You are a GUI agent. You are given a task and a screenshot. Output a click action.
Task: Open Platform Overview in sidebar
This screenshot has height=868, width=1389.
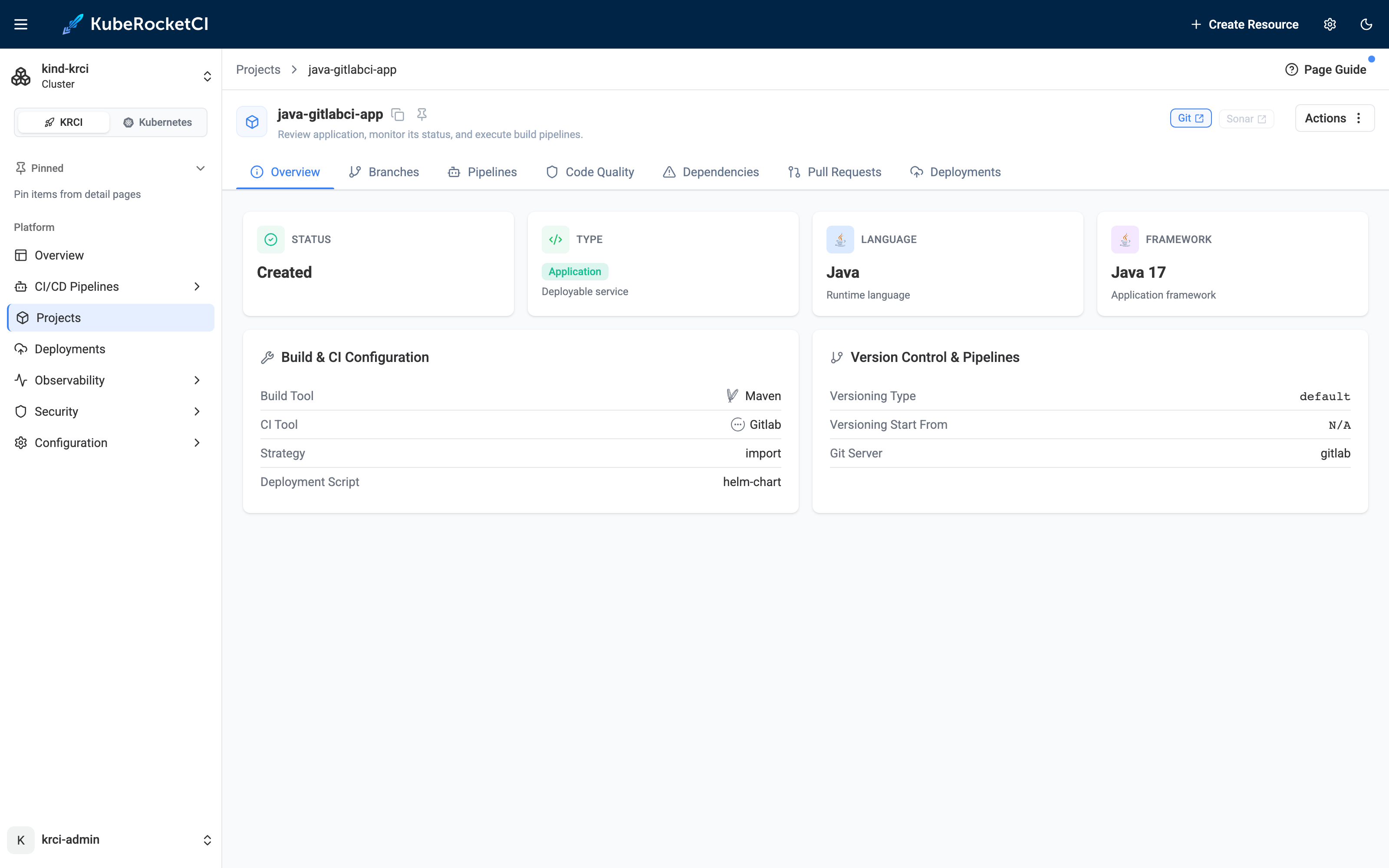click(x=111, y=255)
